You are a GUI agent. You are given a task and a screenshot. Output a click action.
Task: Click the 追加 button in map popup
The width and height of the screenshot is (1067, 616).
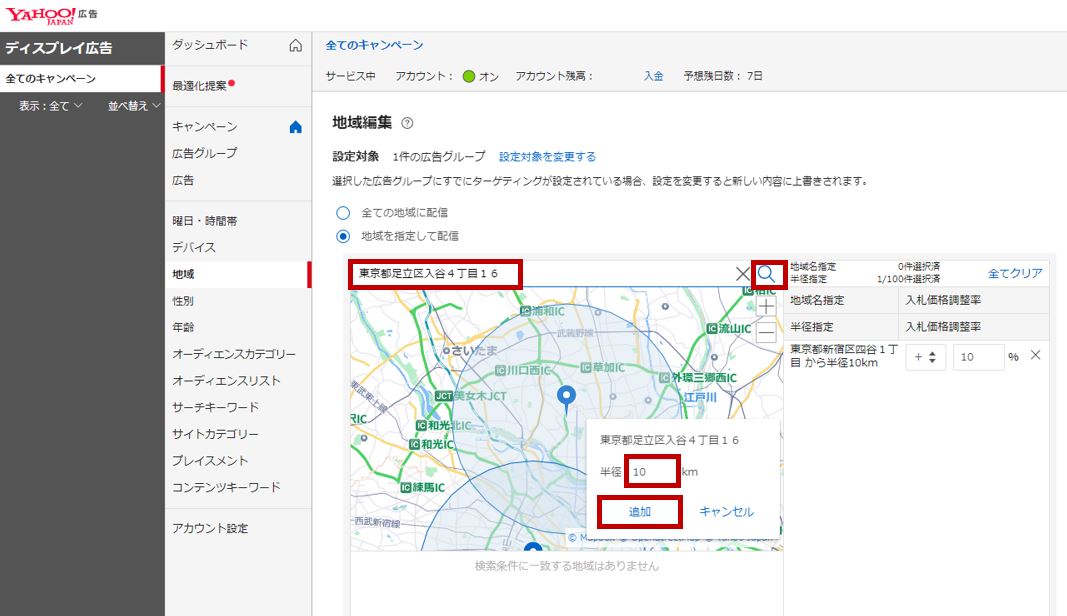[640, 512]
